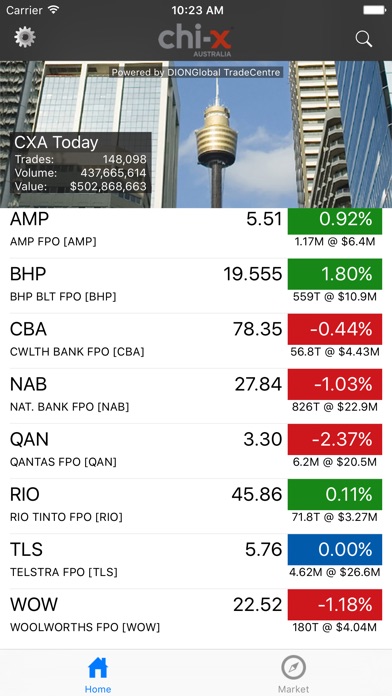Tap the blue 0.00% TLS badge
Viewport: 392px width, 696px height.
tap(335, 550)
